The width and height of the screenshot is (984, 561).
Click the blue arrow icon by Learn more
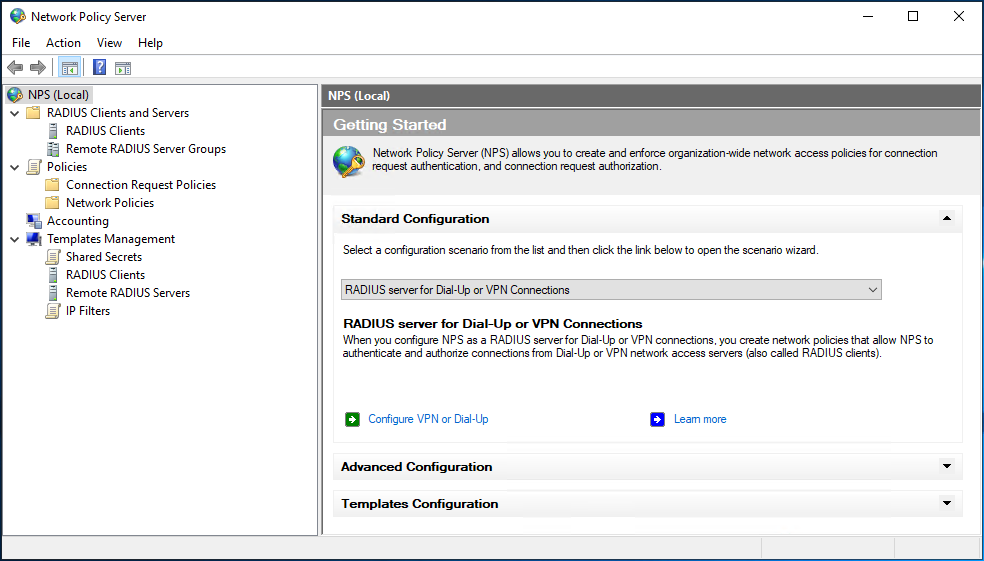tap(658, 419)
